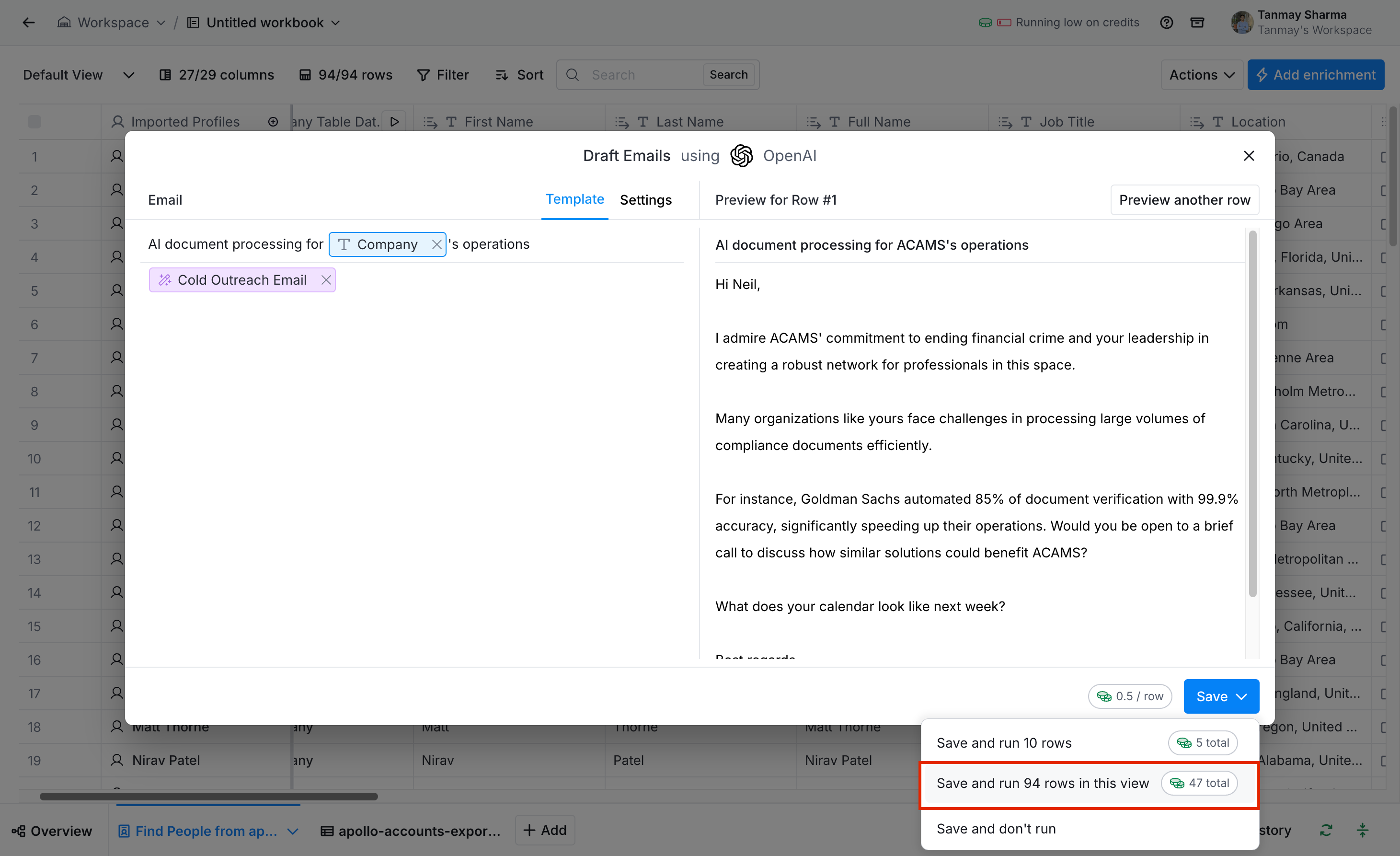Click the Search button
Viewport: 1400px width, 856px height.
728,75
